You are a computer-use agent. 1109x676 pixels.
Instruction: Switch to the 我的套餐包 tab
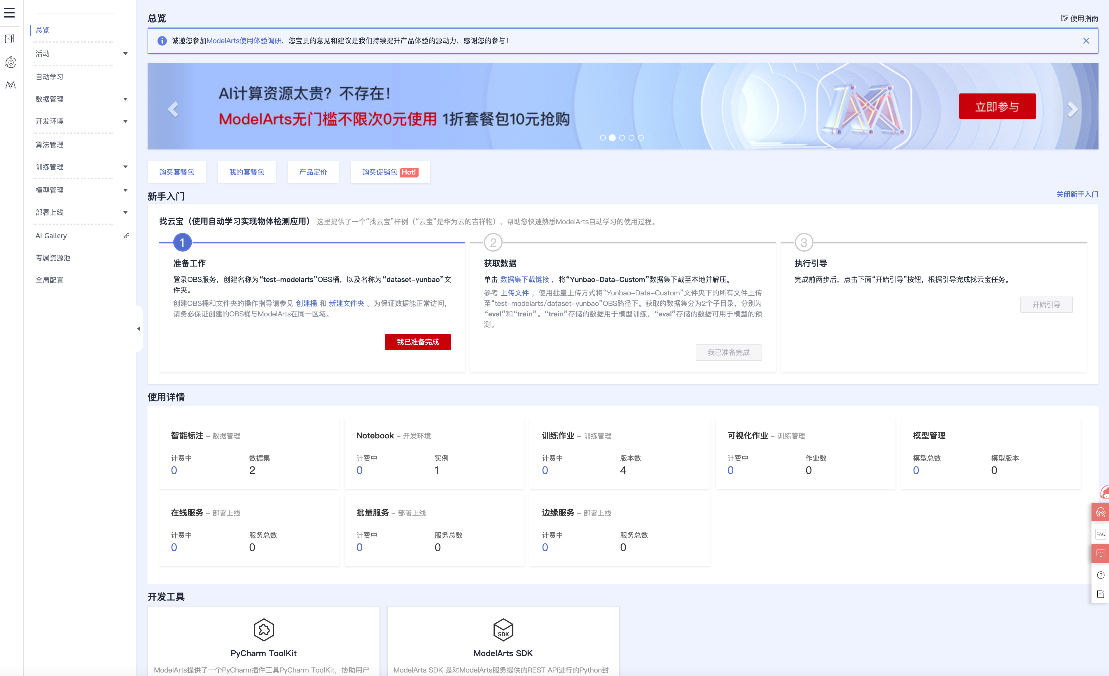coord(244,171)
